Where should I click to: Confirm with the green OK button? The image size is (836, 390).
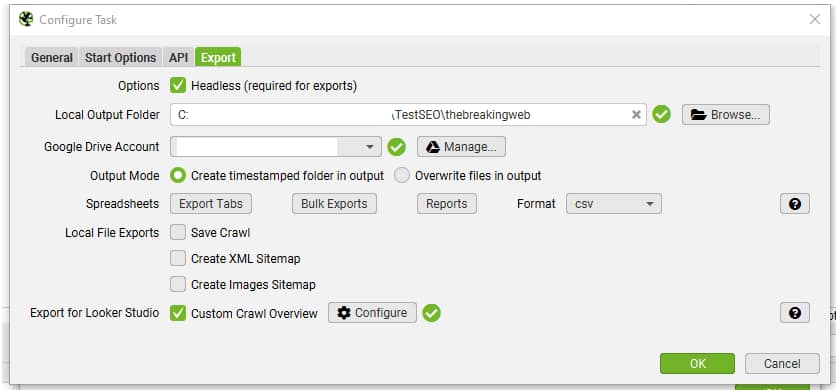coord(697,363)
